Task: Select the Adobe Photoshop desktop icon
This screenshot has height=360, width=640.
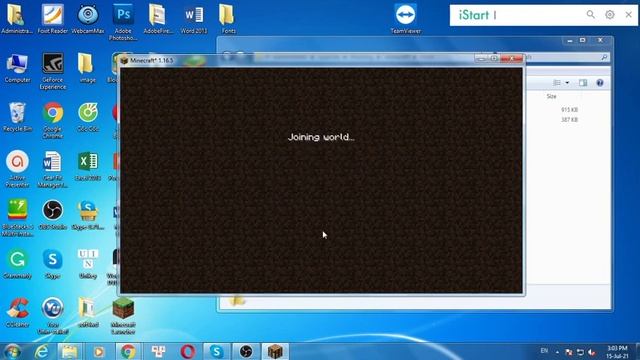Action: click(123, 22)
